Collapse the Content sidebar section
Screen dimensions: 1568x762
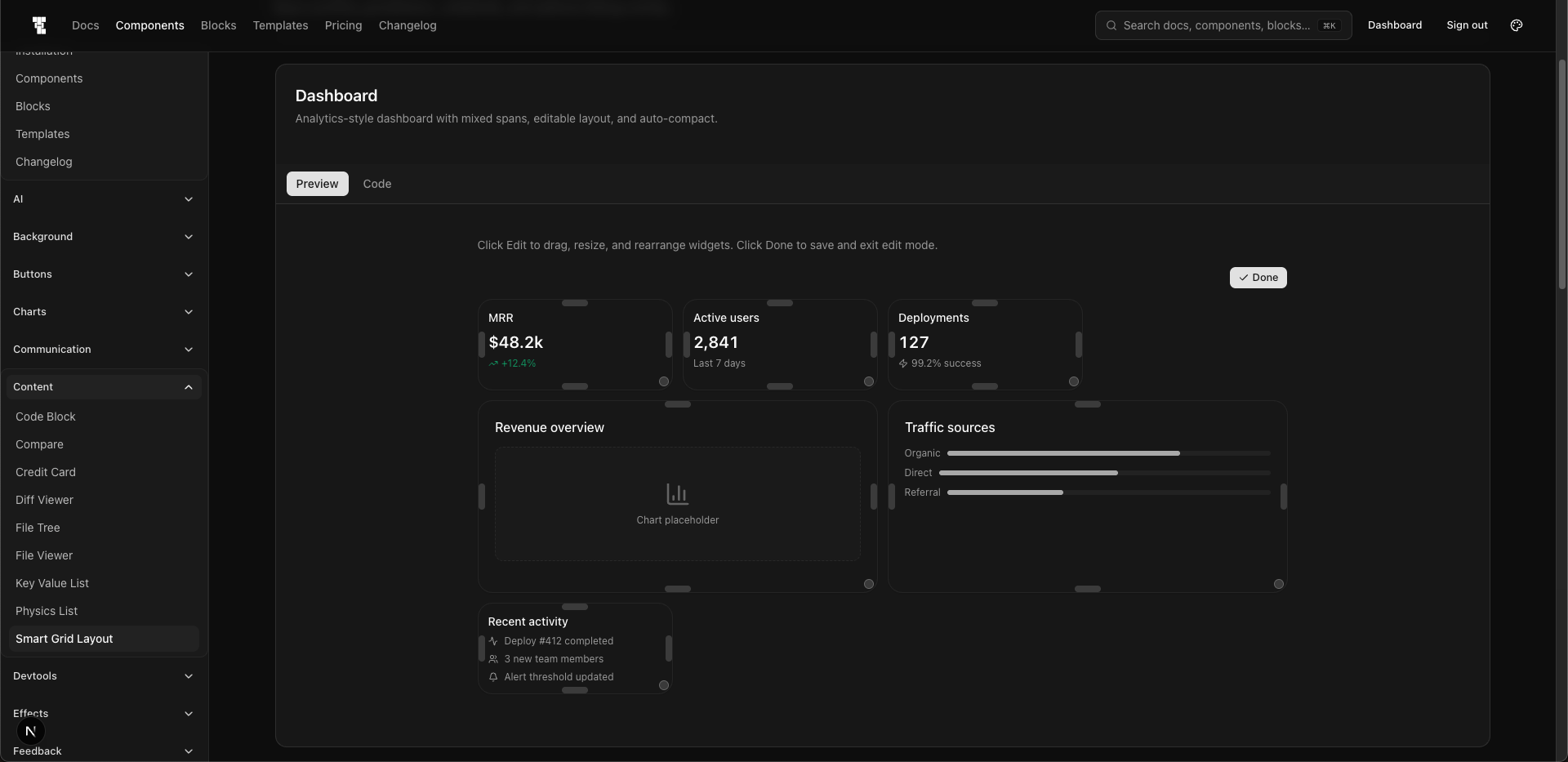tap(104, 387)
